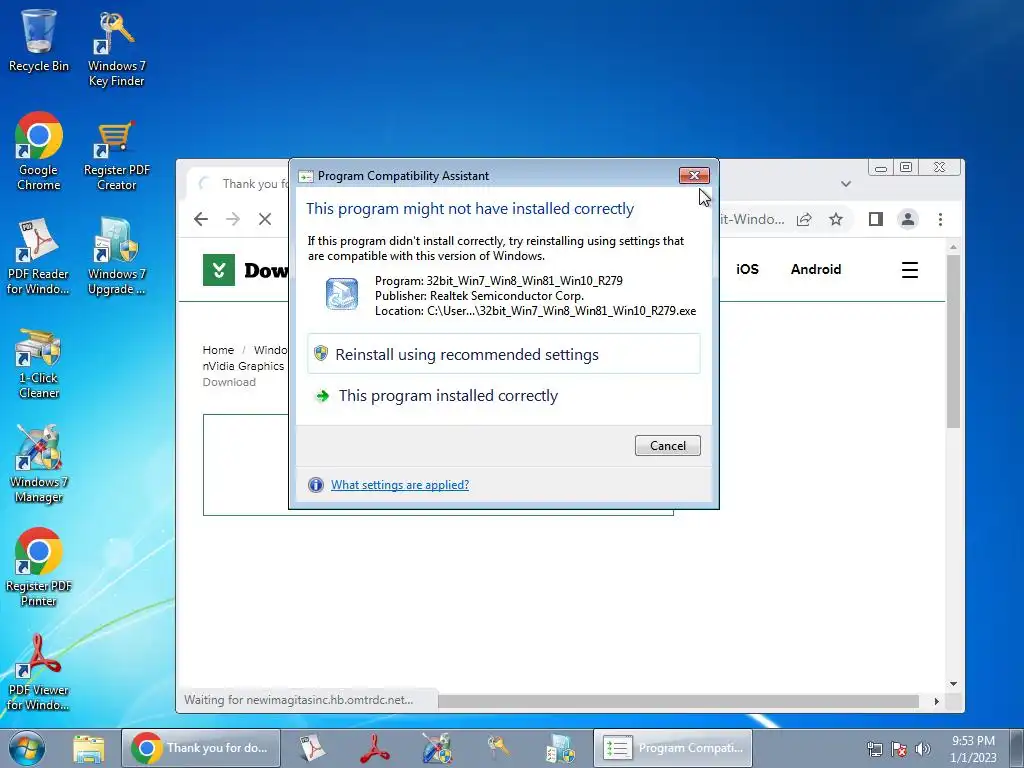Open the Android menu on webpage
The image size is (1024, 768).
point(816,269)
